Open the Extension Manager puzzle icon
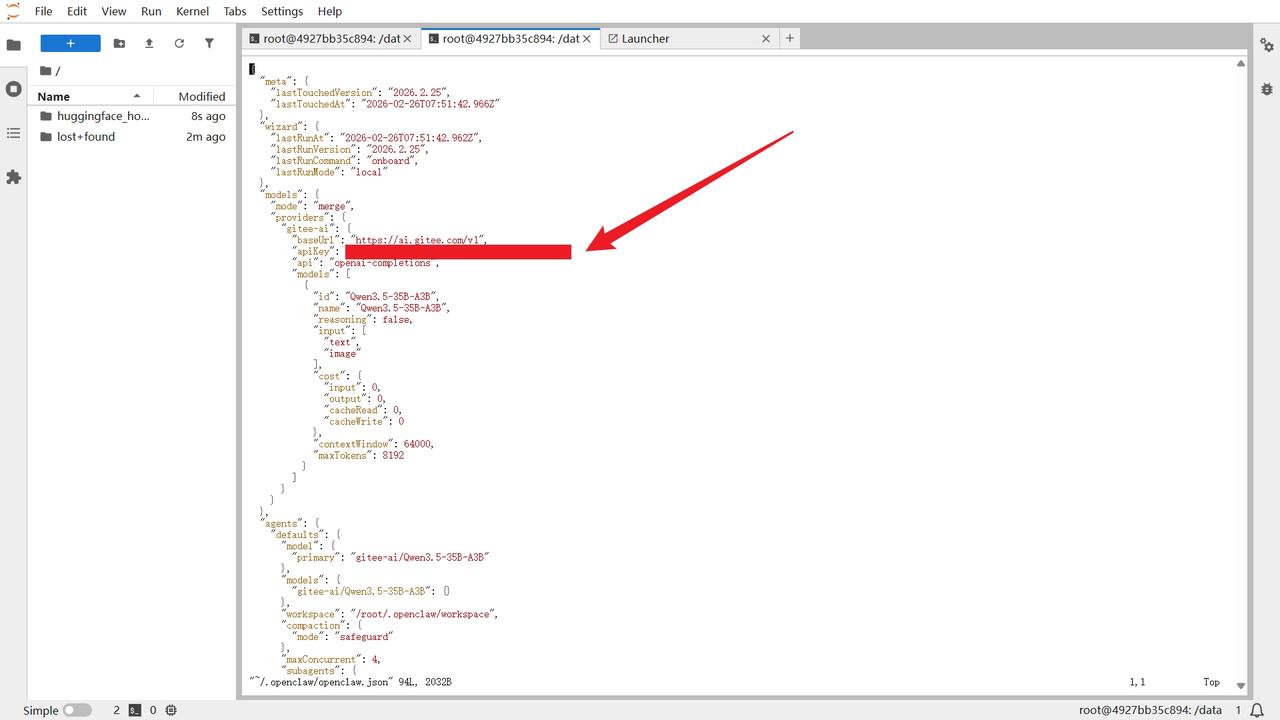 [x=14, y=177]
